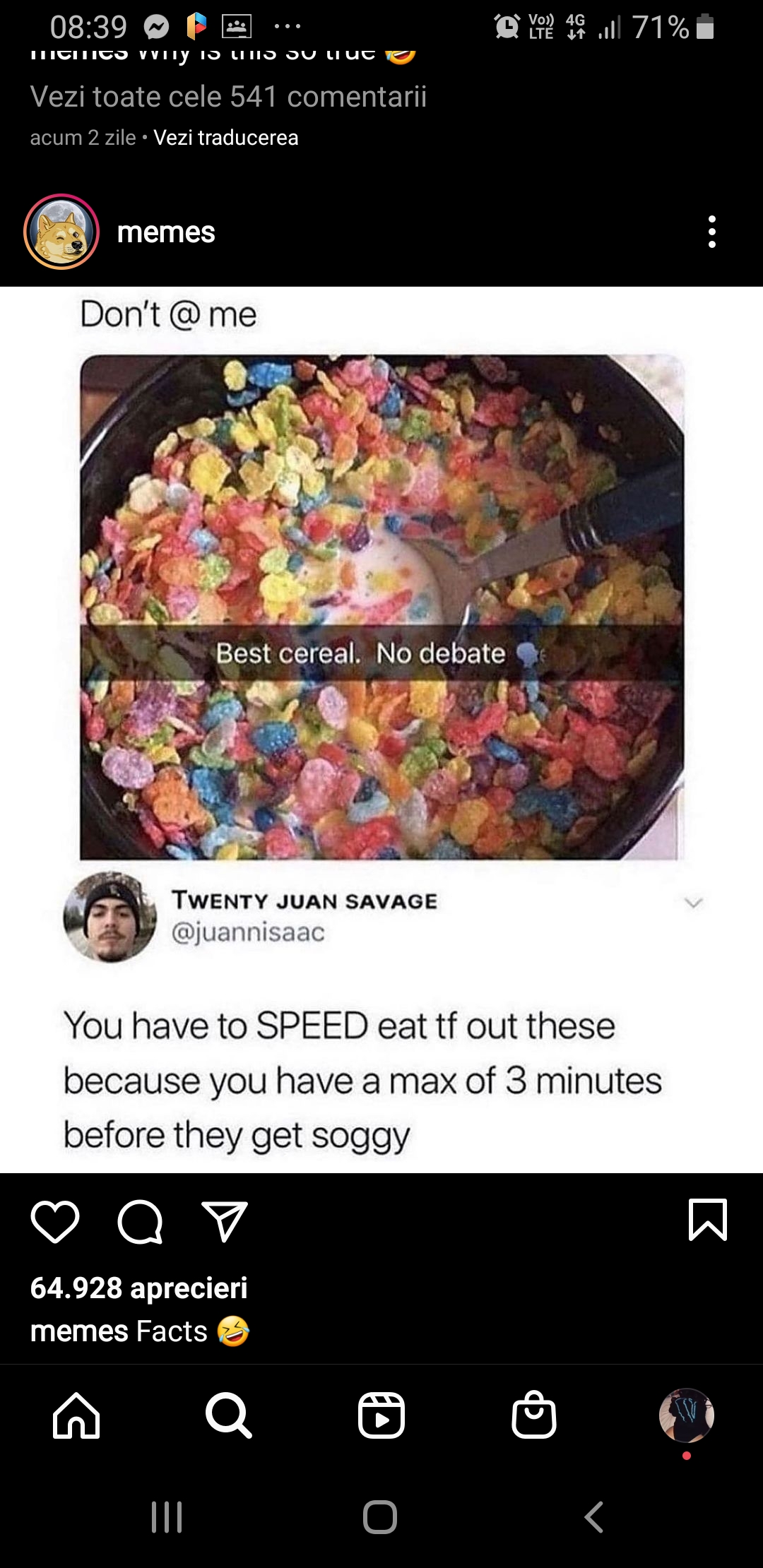Tap Vezi toate cele 541 comentarii
The image size is (763, 1568).
(x=228, y=97)
